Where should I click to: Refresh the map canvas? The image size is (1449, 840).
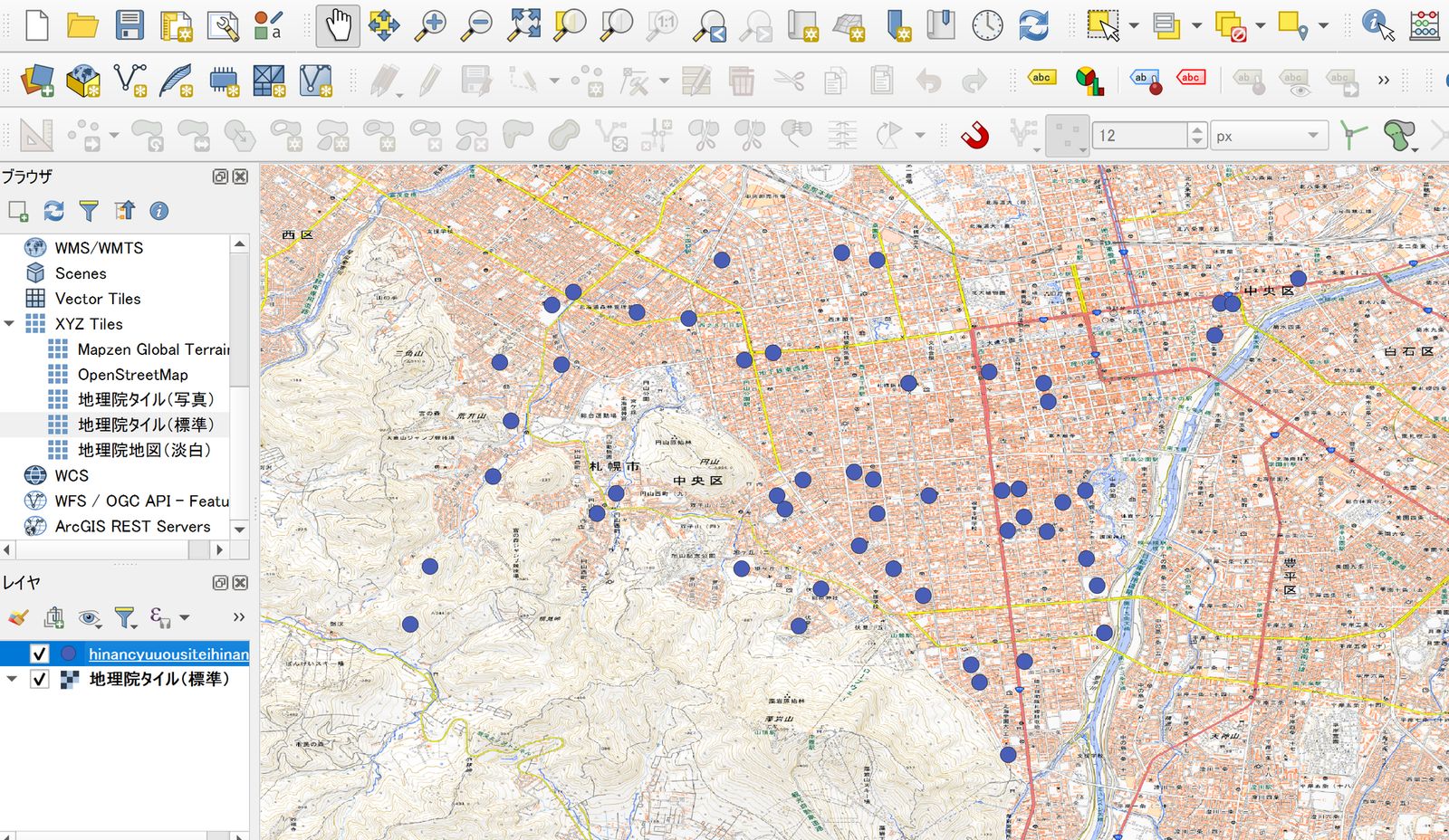pyautogui.click(x=1033, y=25)
